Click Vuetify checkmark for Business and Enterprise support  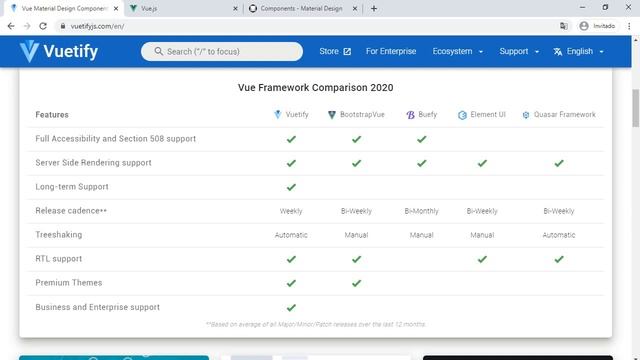[291, 308]
